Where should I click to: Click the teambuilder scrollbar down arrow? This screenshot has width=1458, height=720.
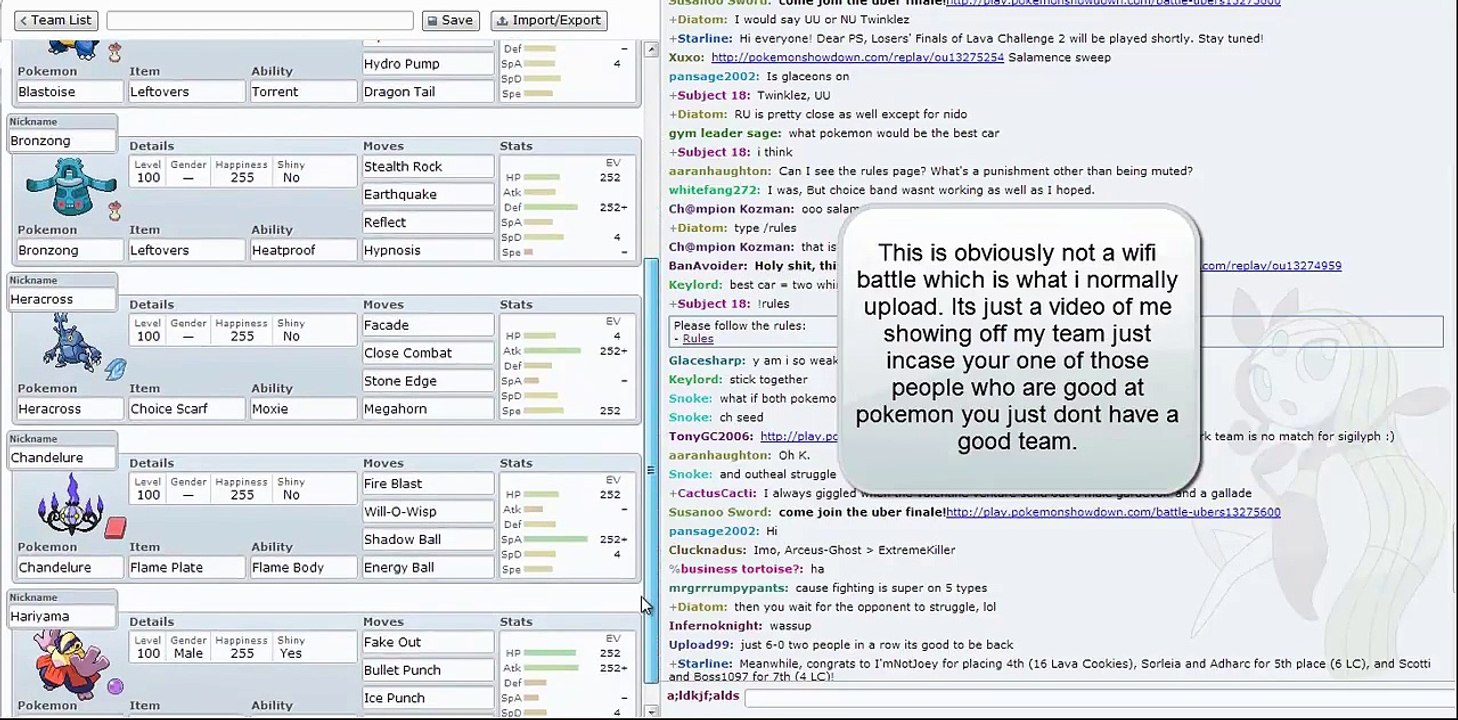click(652, 712)
